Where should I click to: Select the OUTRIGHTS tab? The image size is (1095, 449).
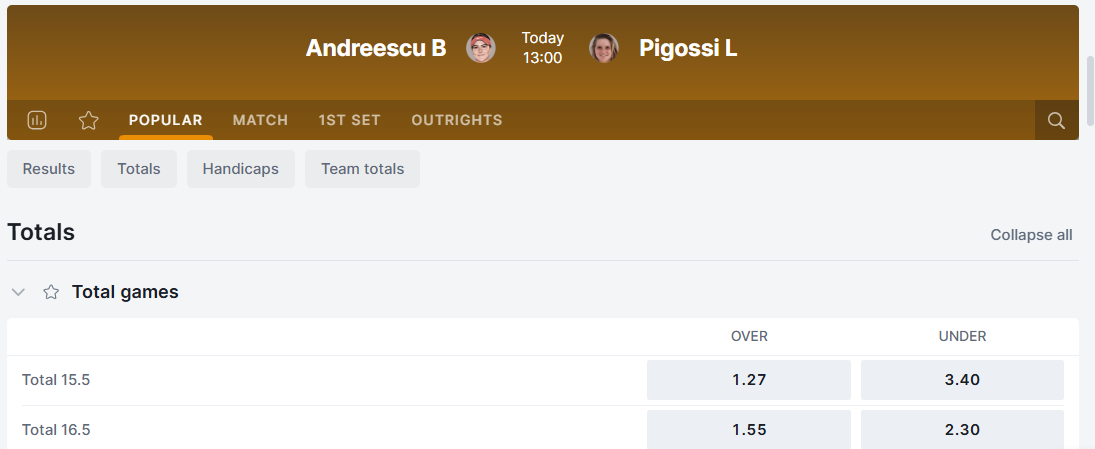456,120
